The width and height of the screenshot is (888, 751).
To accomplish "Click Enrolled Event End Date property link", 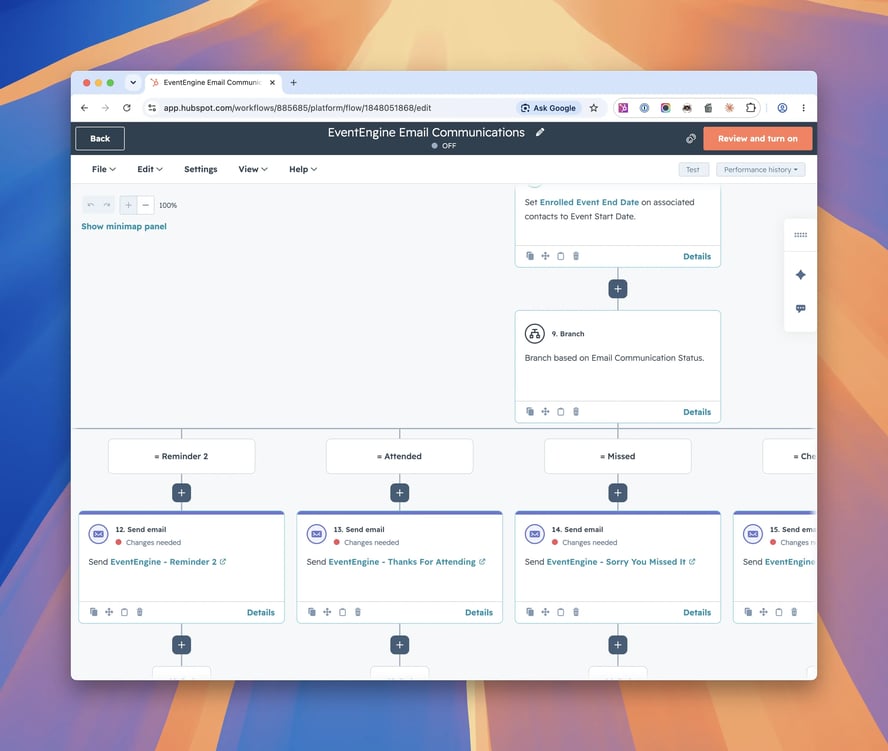I will (589, 202).
